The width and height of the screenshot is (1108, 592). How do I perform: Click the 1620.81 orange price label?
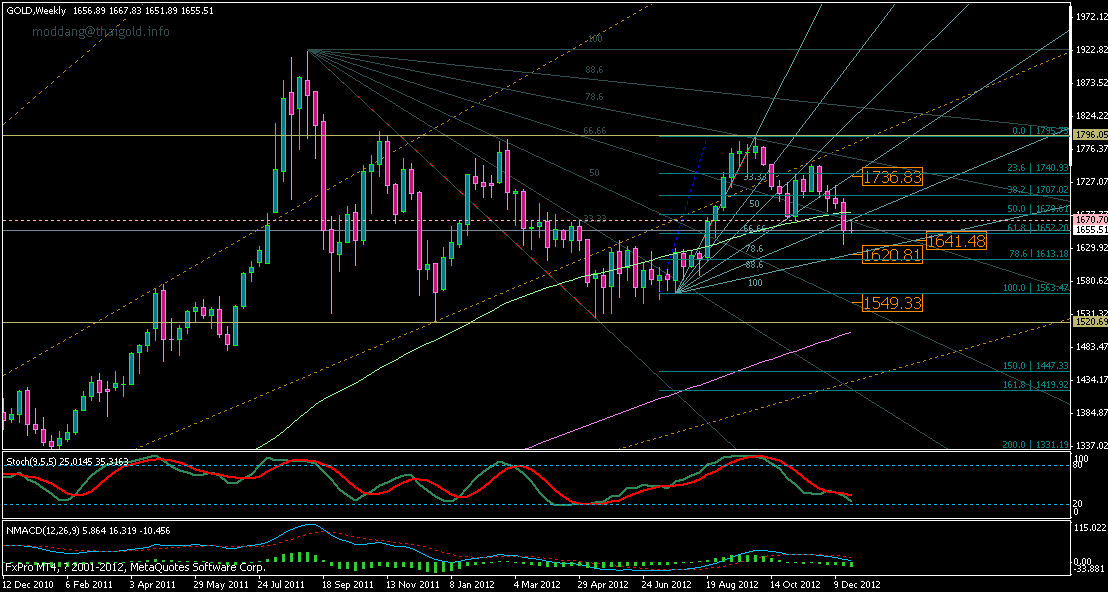[x=892, y=255]
